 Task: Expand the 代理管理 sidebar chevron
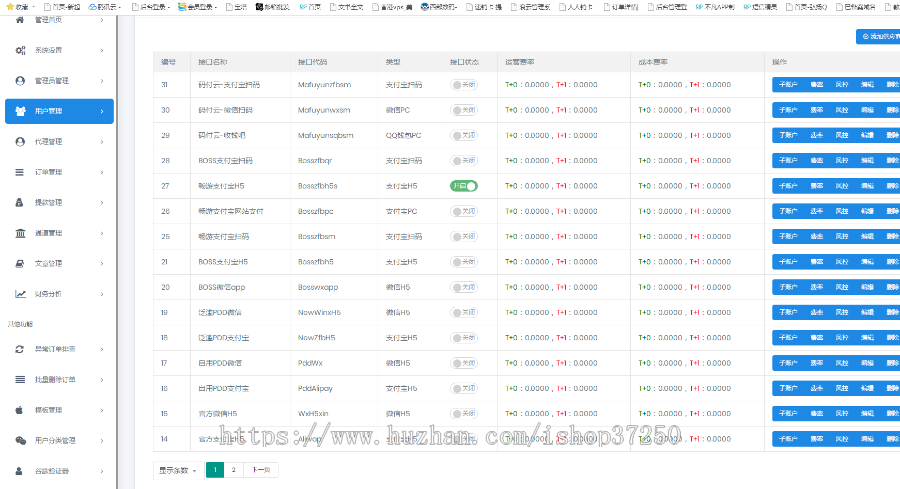tap(102, 142)
